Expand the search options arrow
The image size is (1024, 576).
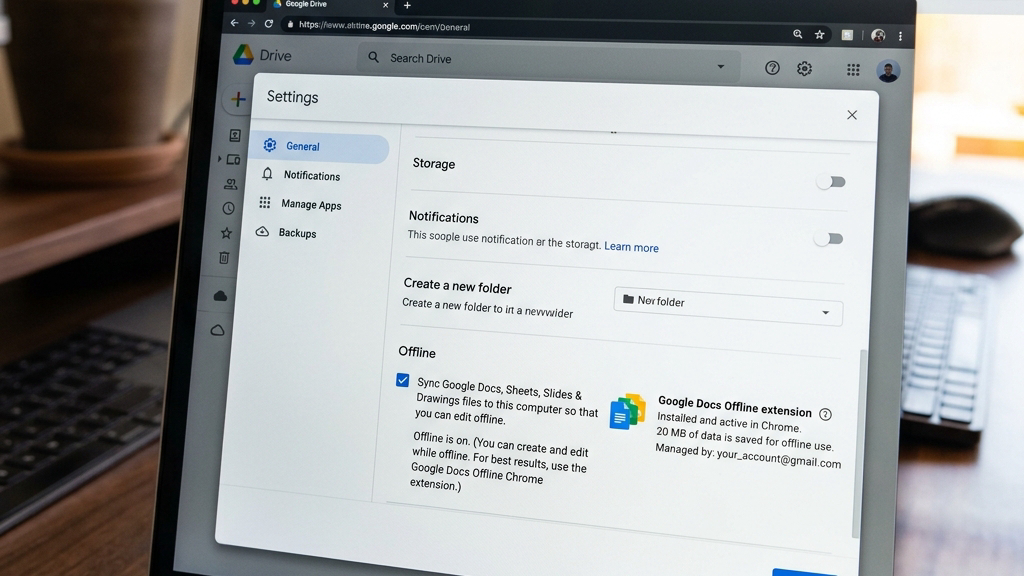pos(720,67)
